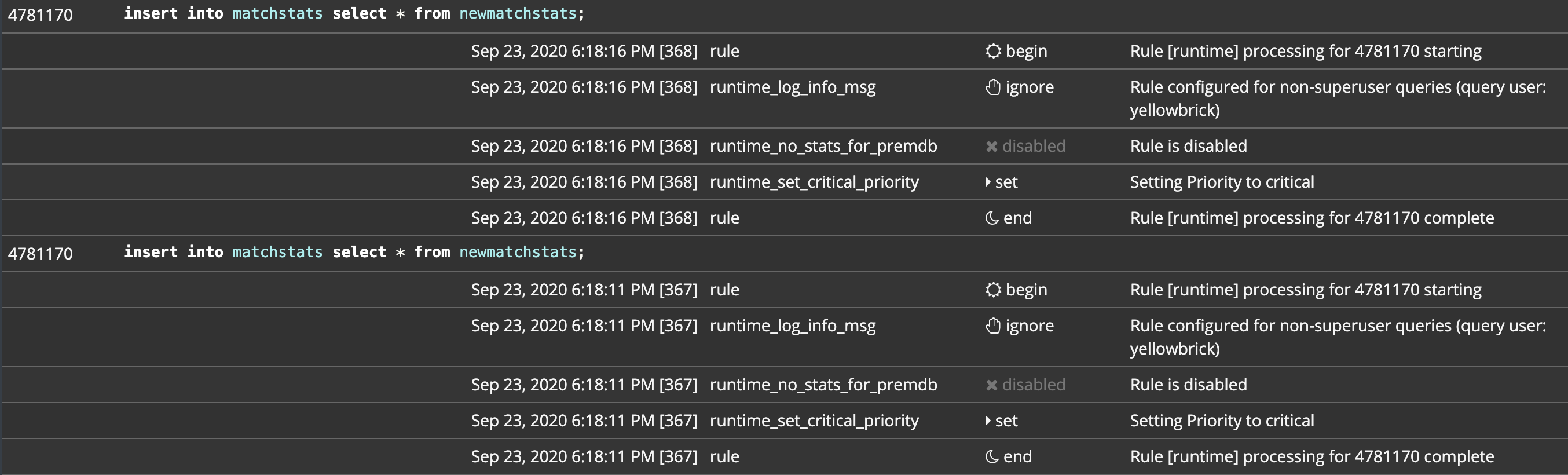The width and height of the screenshot is (1568, 475).
Task: Click the disabled X icon in the 6:18:16 PM row
Action: coord(991,146)
